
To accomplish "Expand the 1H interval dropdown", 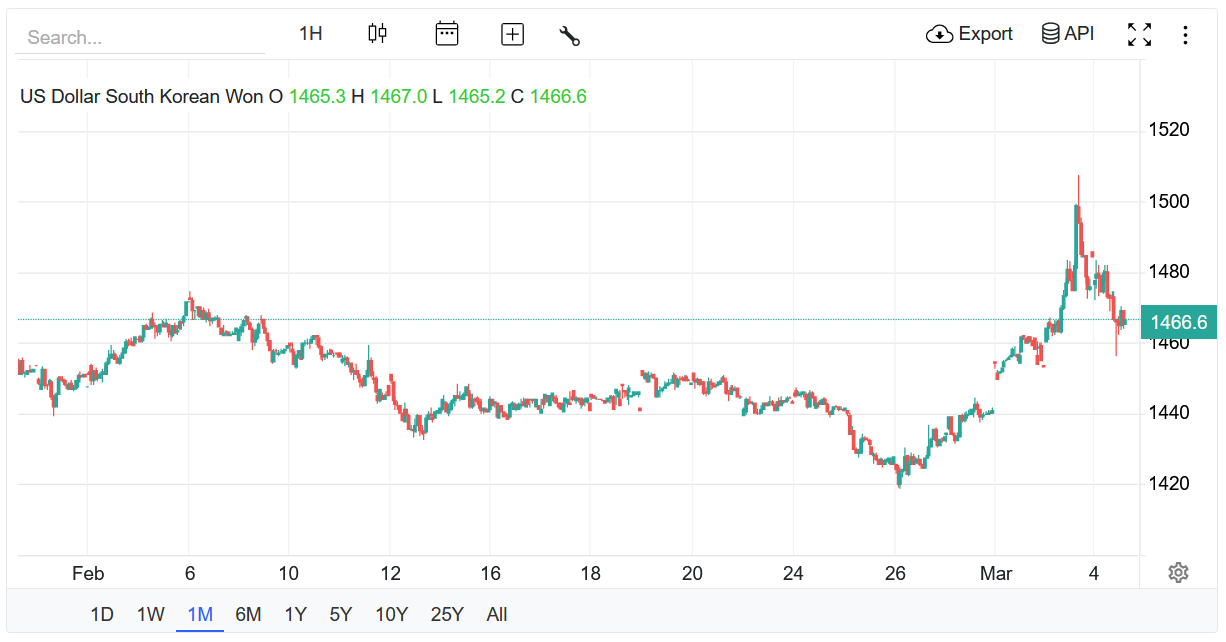I will [x=311, y=34].
